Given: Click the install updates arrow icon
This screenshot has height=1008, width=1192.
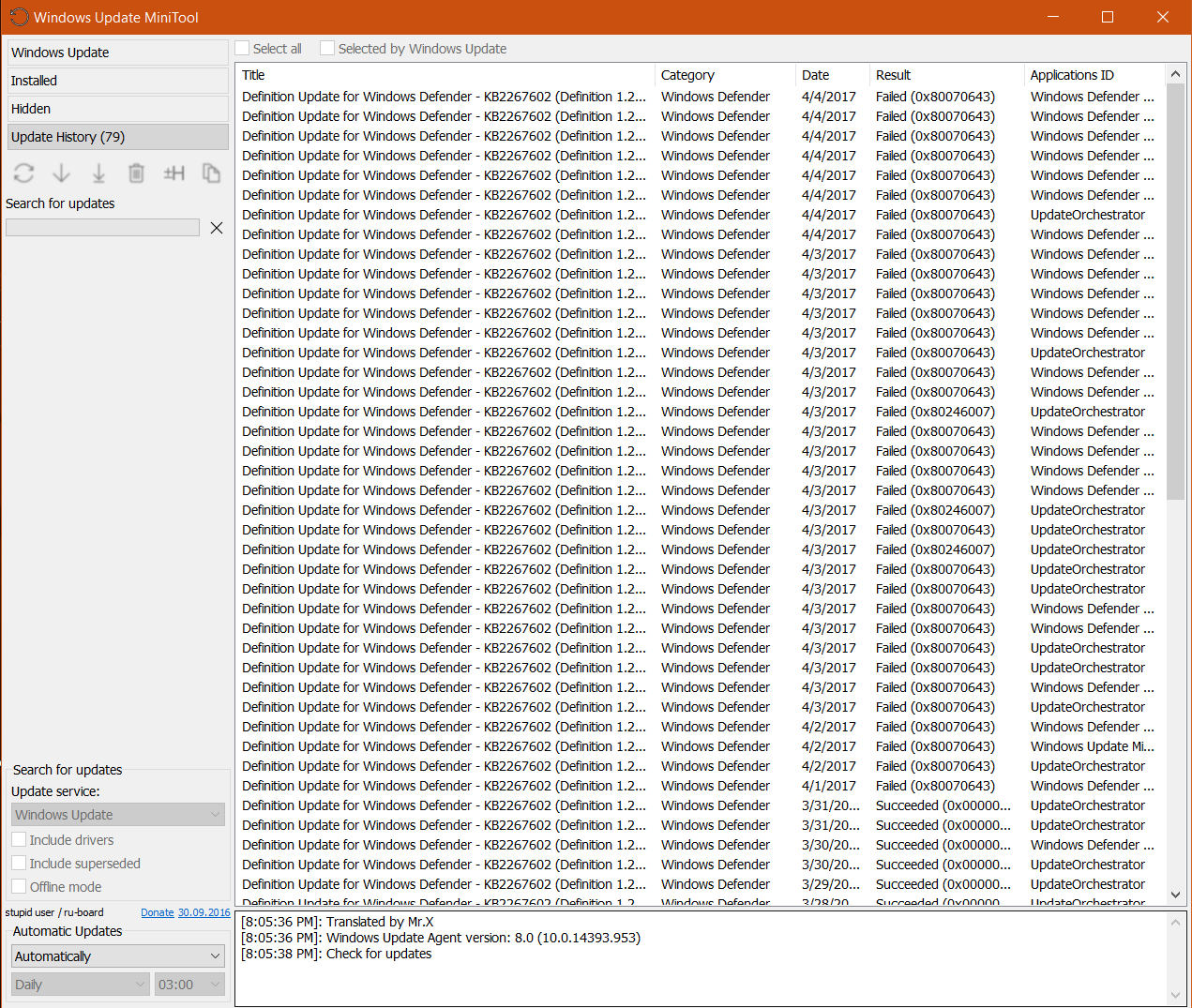Looking at the screenshot, I should (x=98, y=173).
